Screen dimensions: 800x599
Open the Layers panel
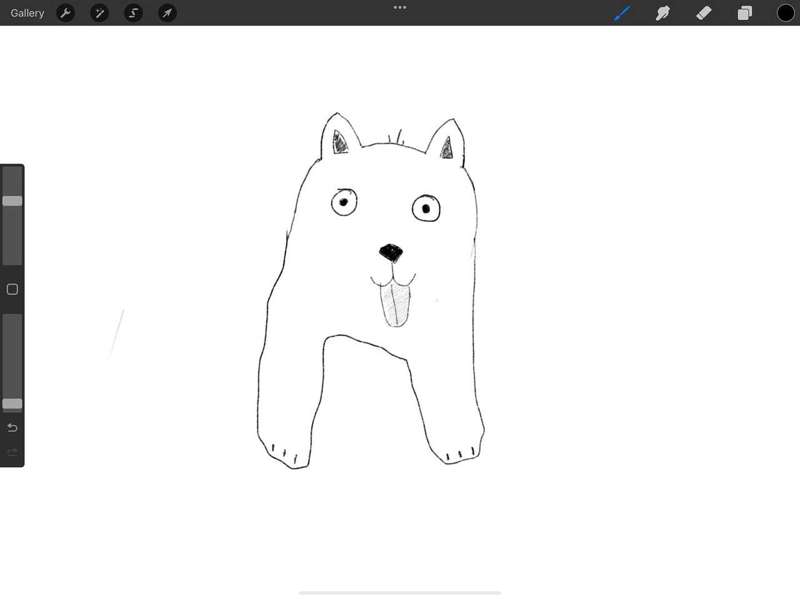[x=745, y=13]
